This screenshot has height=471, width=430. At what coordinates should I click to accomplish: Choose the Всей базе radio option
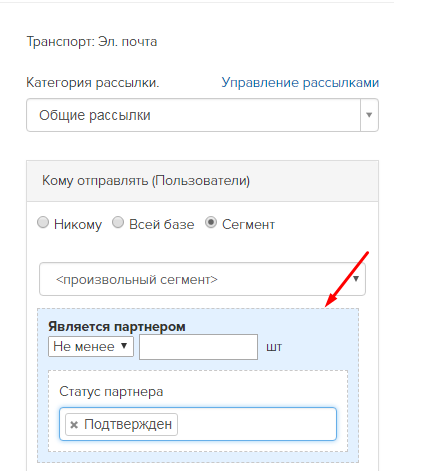[118, 222]
